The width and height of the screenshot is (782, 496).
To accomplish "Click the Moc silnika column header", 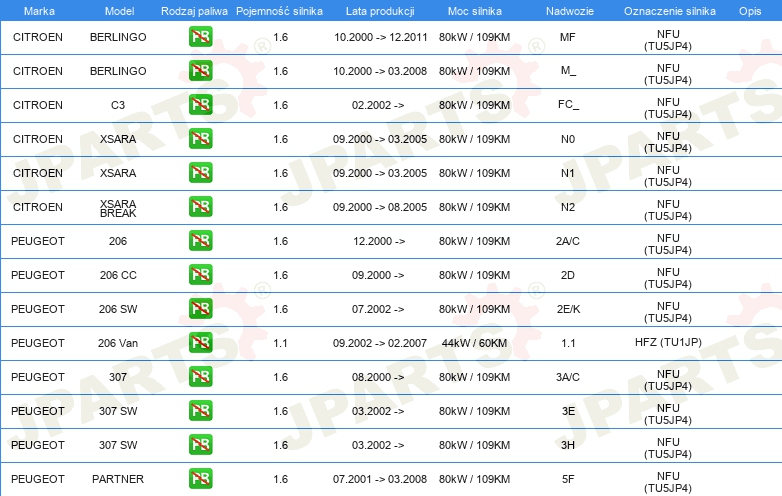I will pos(474,10).
